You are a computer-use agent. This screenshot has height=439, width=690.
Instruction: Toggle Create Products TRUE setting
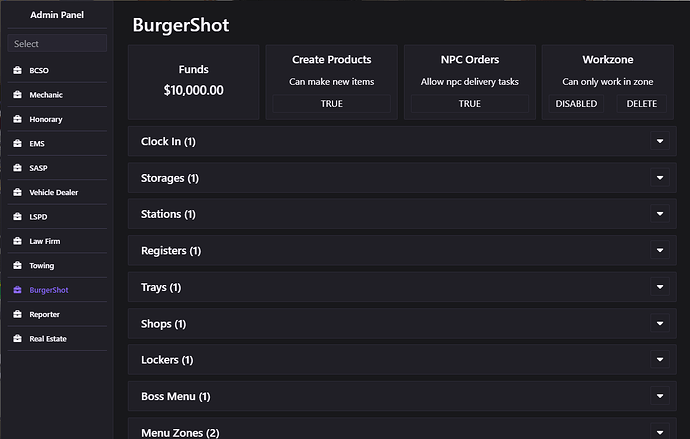pyautogui.click(x=331, y=104)
